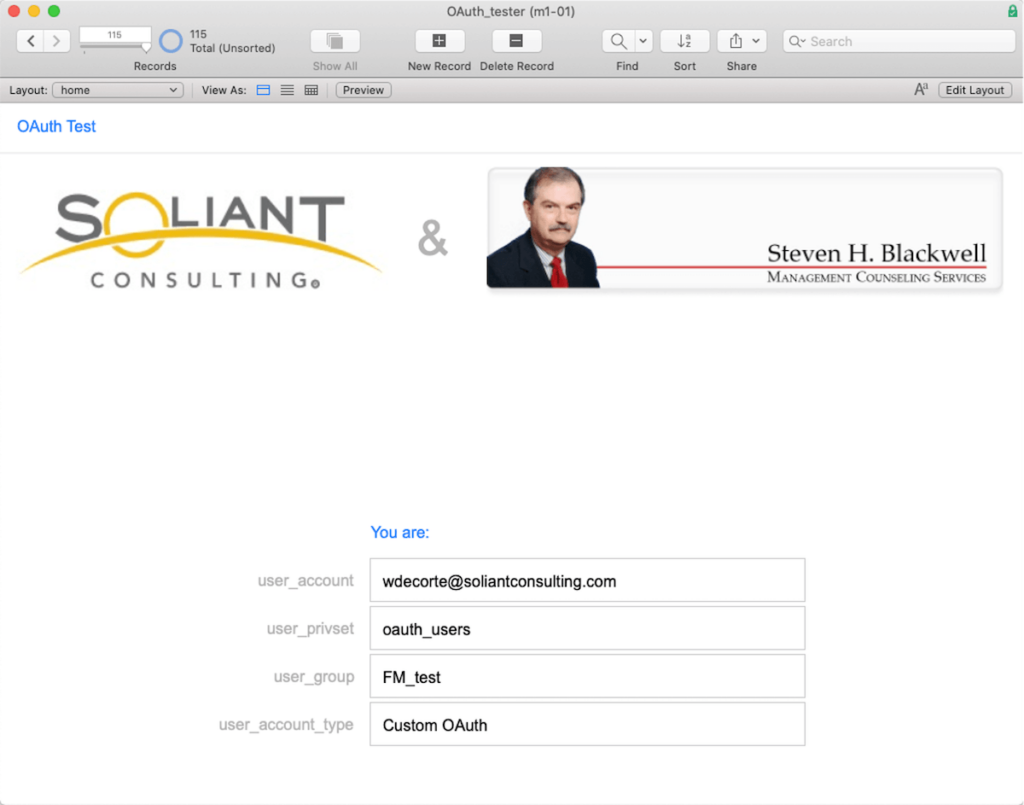
Task: Click the Delete Record minus icon
Action: coord(516,41)
